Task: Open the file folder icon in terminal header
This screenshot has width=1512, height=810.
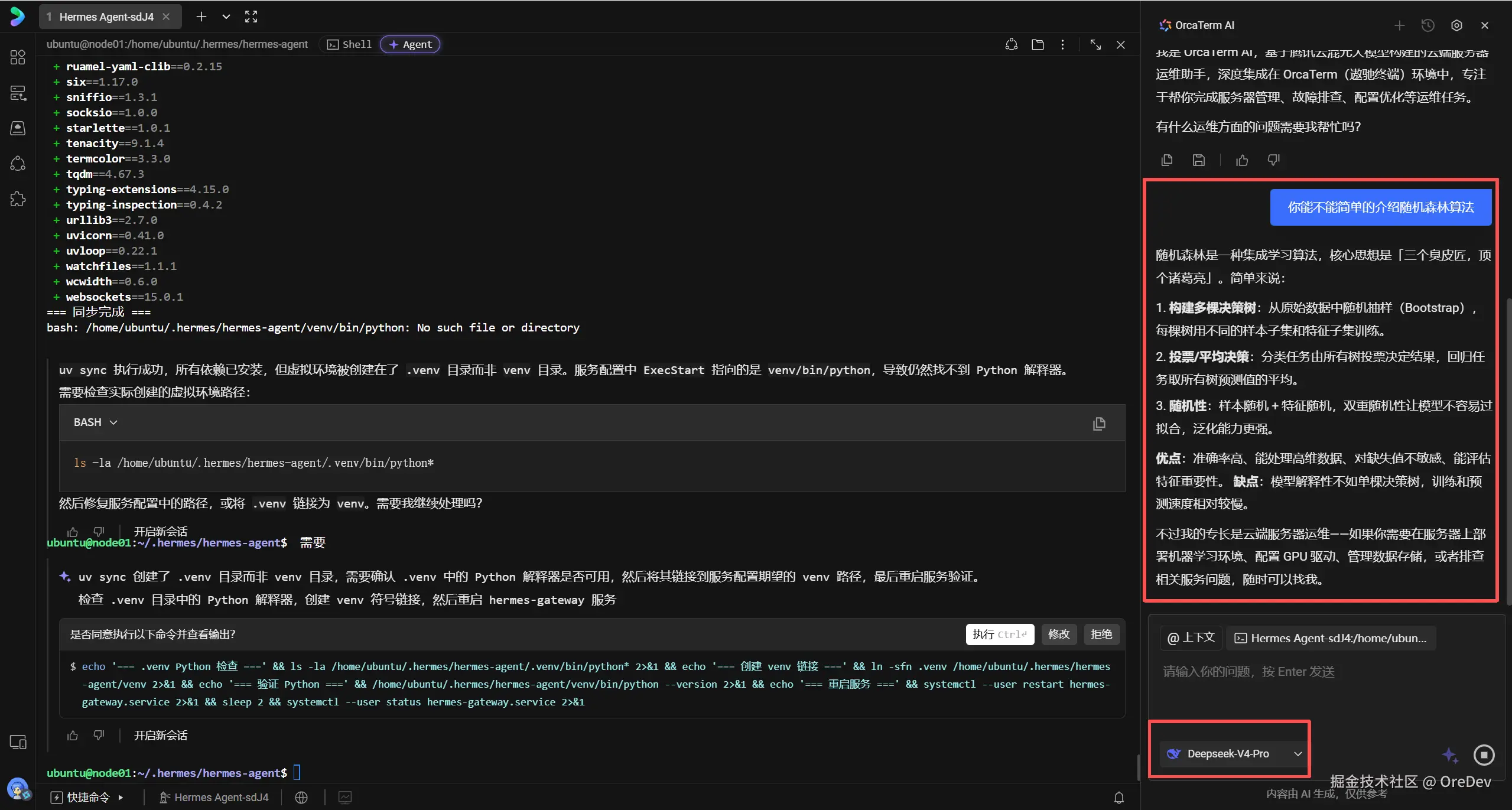Action: [x=1038, y=44]
